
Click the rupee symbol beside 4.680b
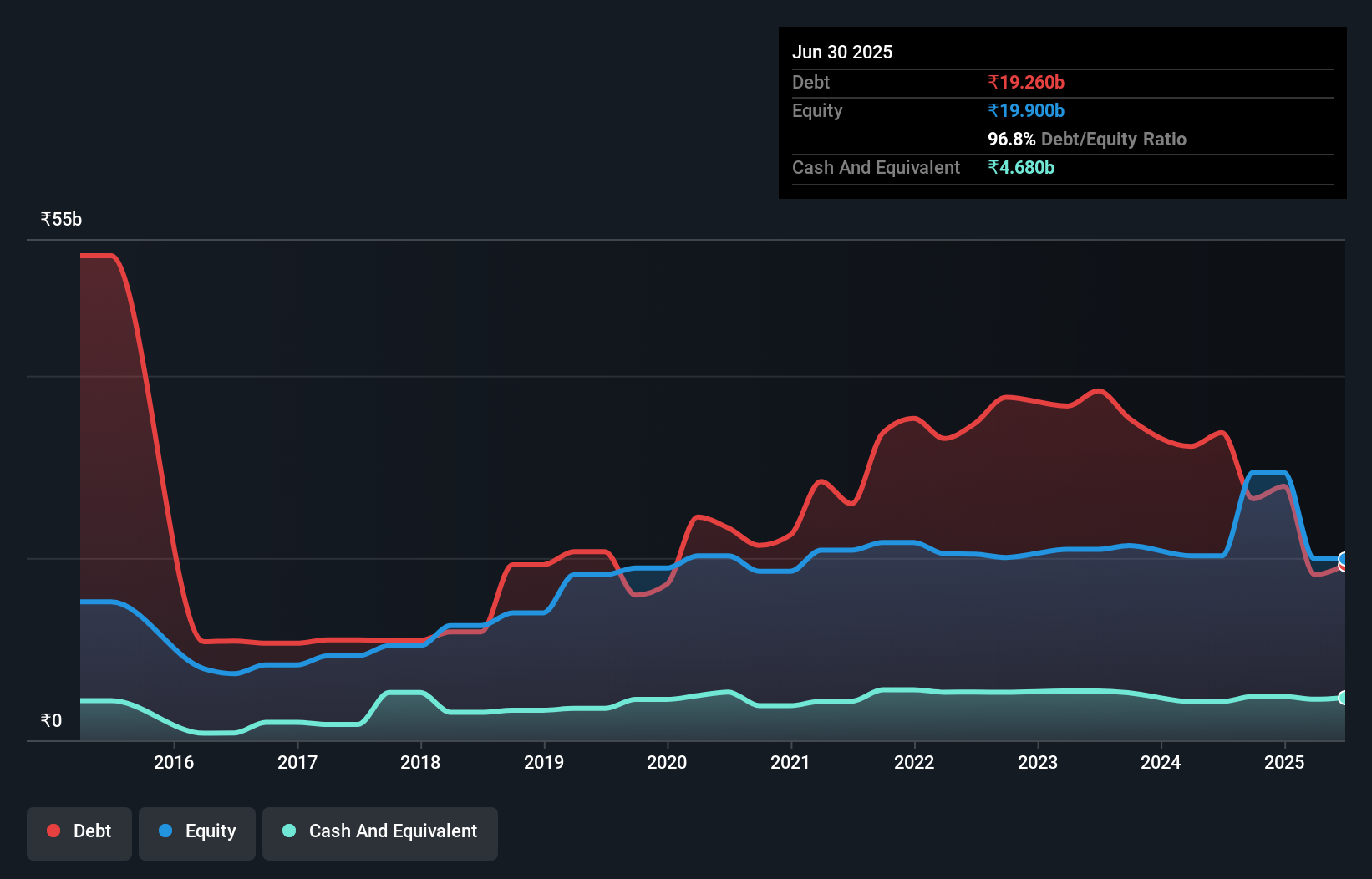click(993, 167)
